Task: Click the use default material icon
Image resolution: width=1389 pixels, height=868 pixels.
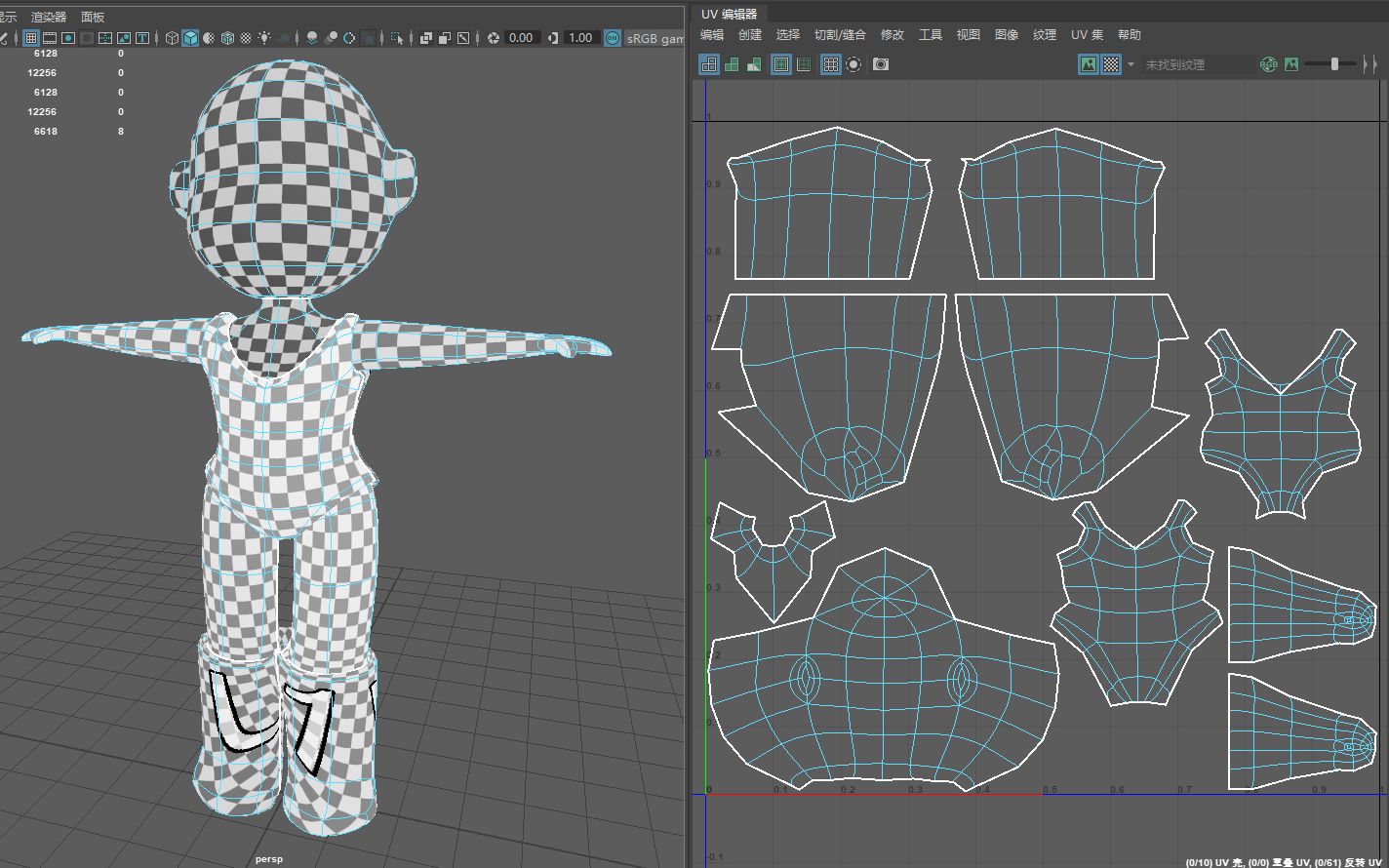Action: pyautogui.click(x=209, y=38)
